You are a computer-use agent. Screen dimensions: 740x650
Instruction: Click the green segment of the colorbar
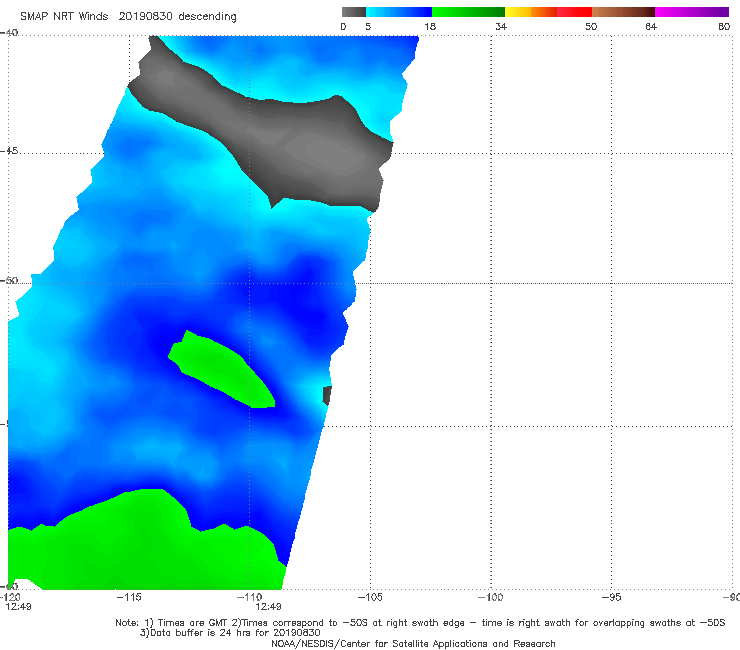point(468,12)
